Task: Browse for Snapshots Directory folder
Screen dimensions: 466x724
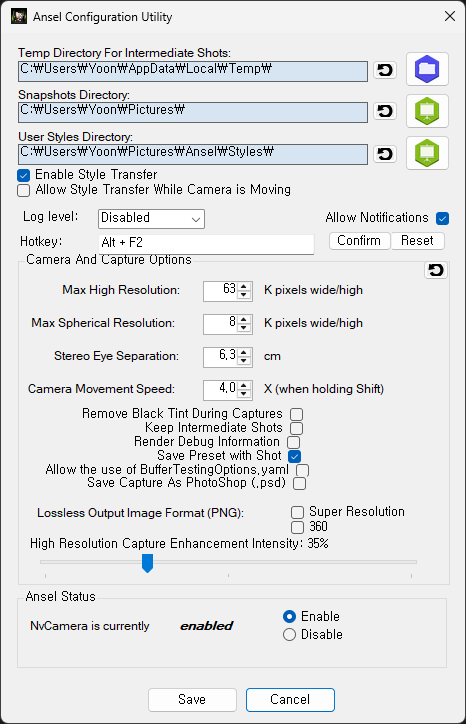Action: (427, 111)
